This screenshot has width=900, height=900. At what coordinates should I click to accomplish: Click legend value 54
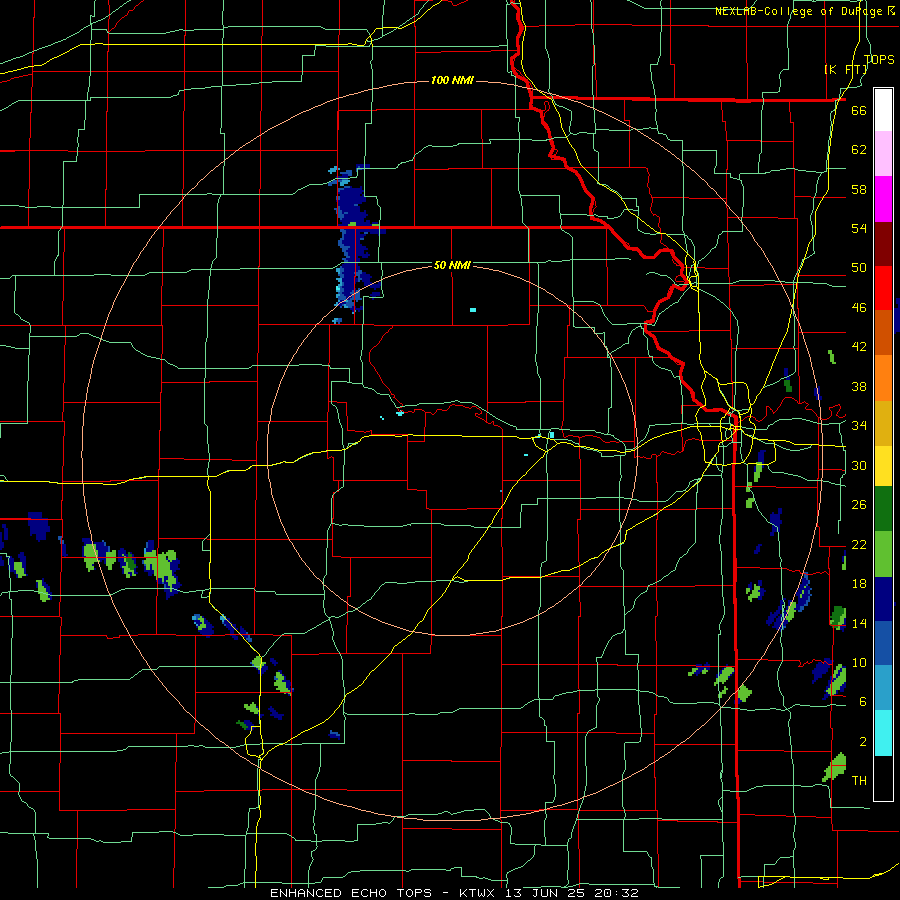pyautogui.click(x=859, y=228)
